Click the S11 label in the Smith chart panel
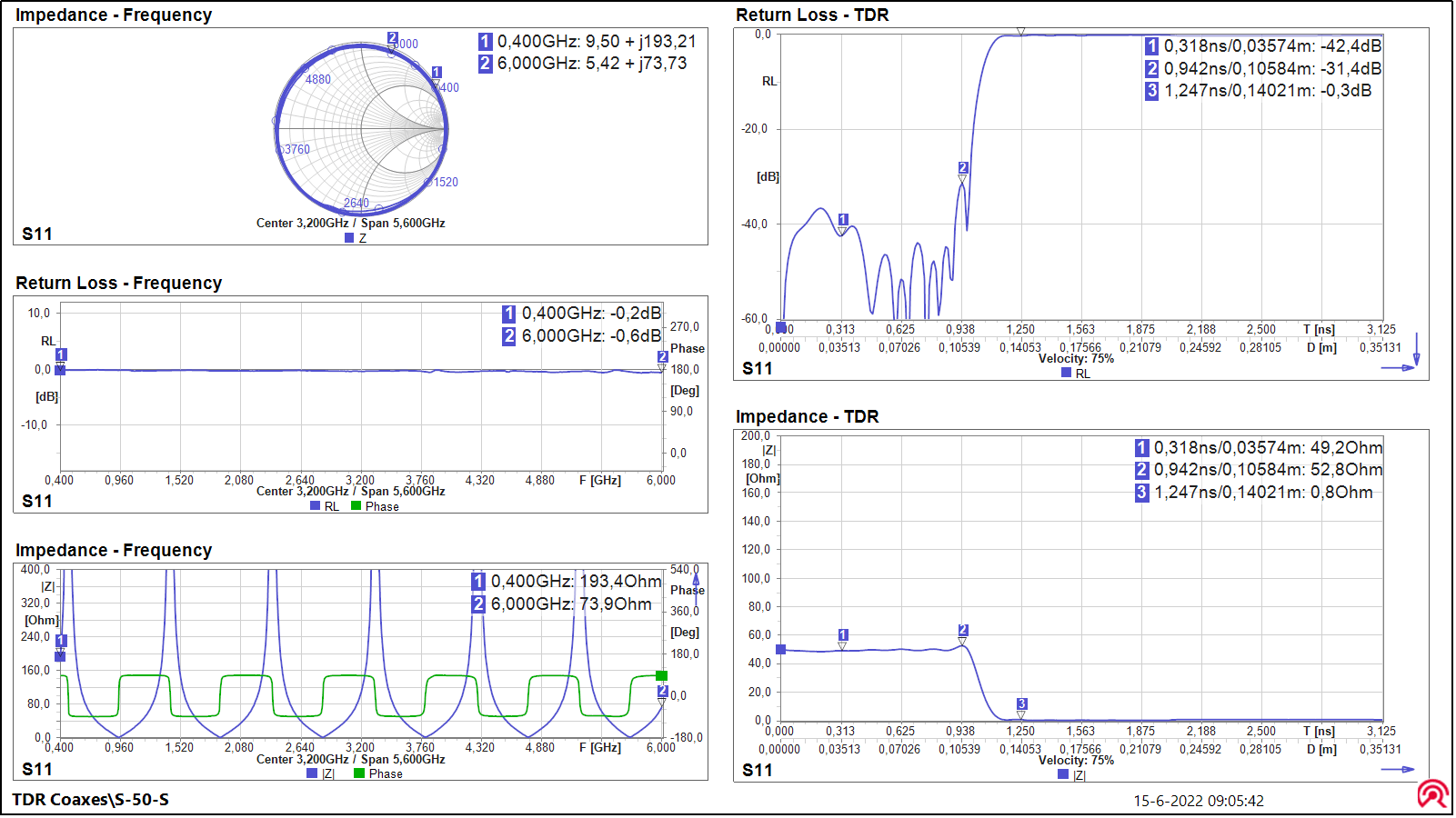 click(37, 234)
